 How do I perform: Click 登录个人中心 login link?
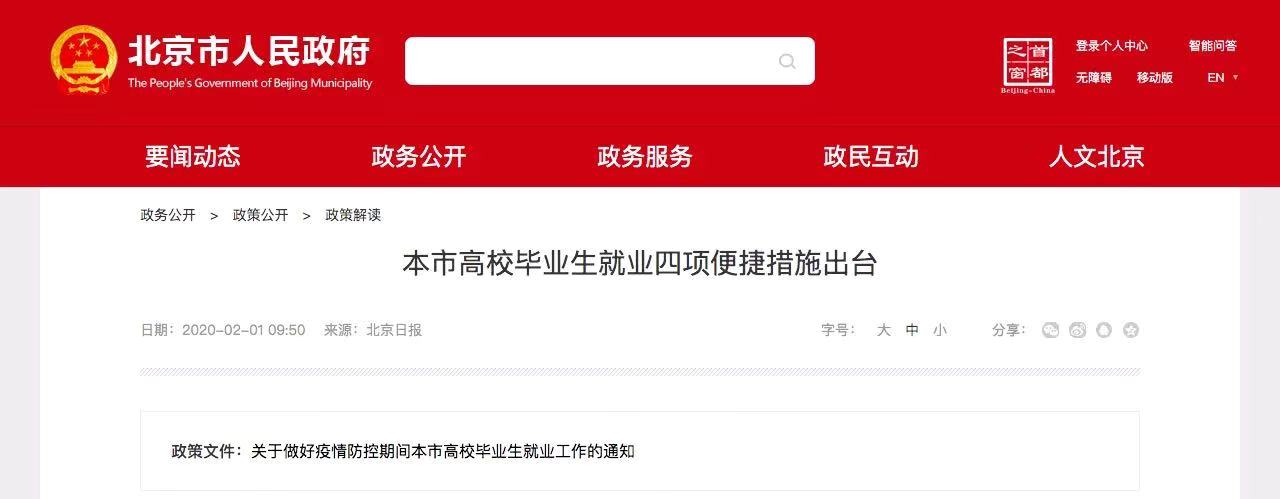tap(1112, 46)
